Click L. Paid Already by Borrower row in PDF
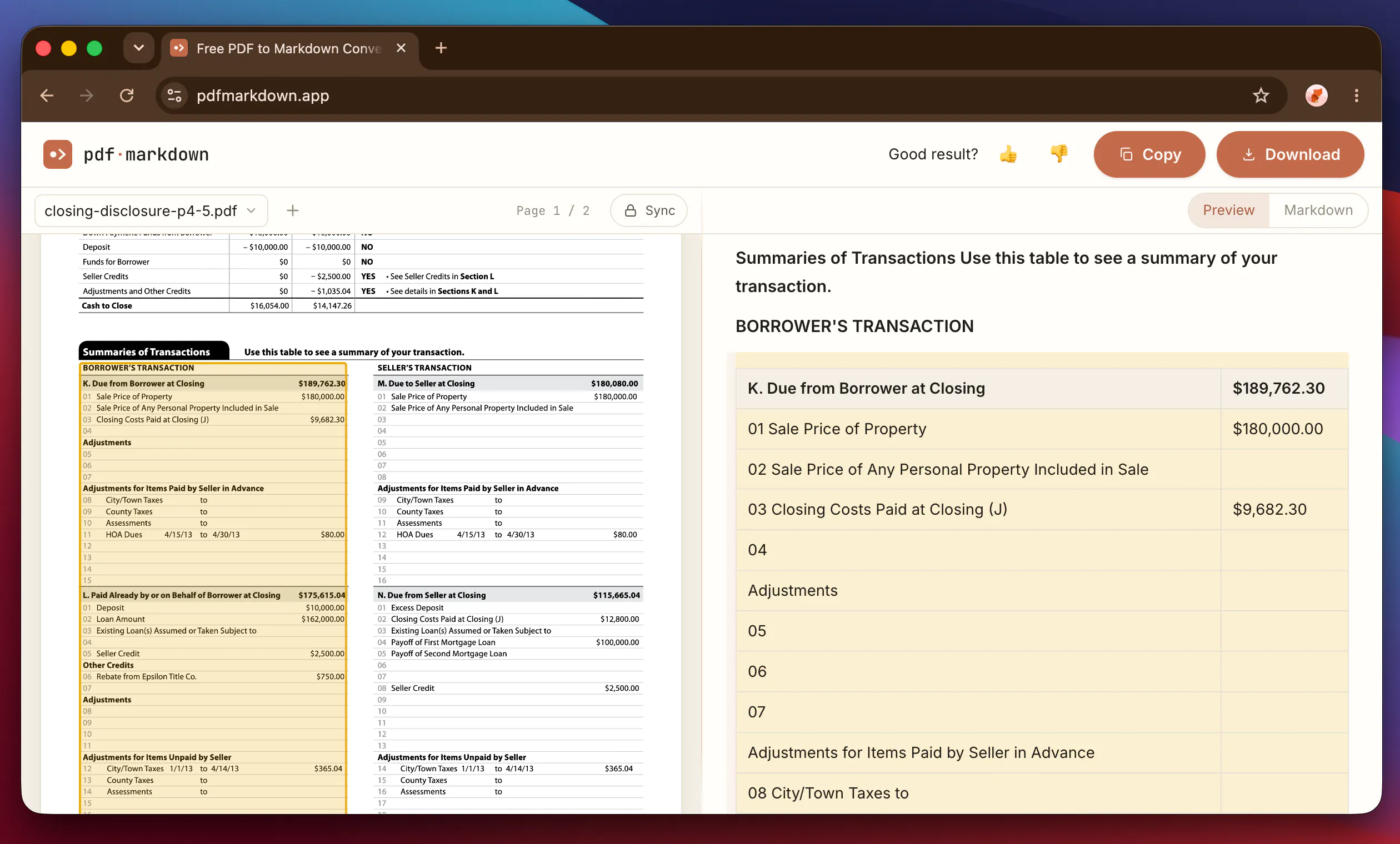The image size is (1400, 844). [x=214, y=595]
